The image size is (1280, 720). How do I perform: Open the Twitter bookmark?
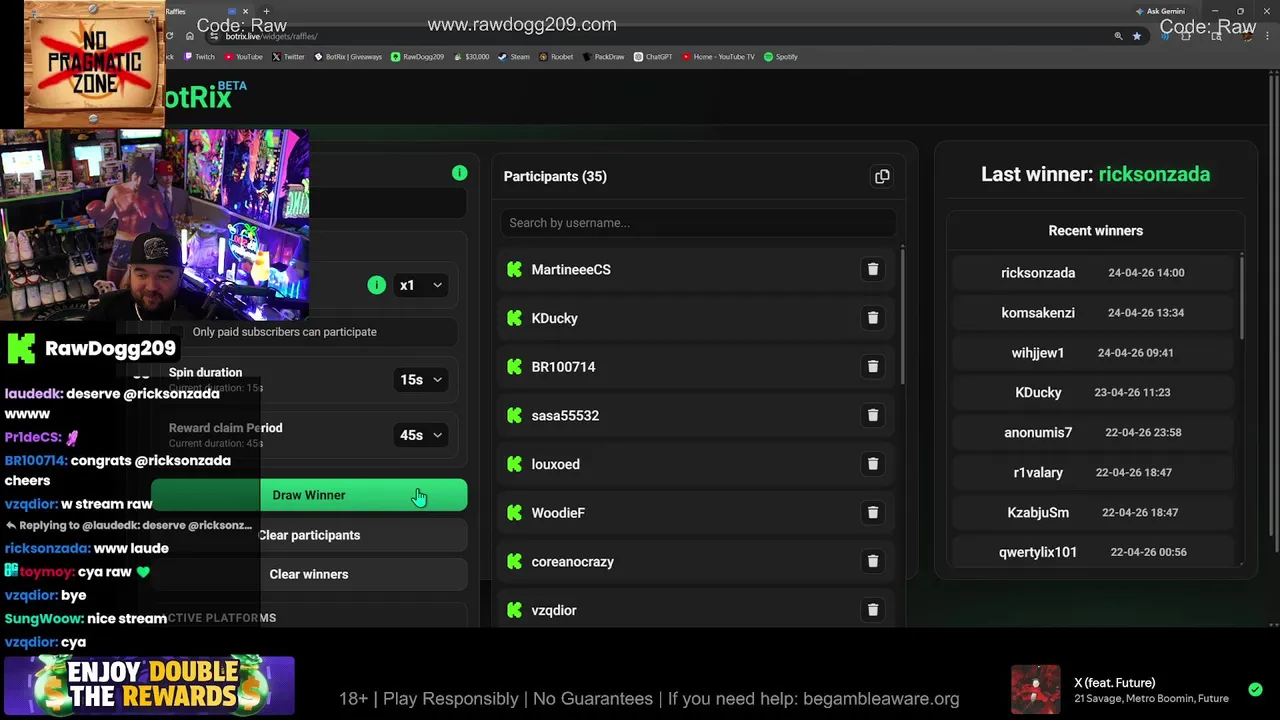point(289,57)
